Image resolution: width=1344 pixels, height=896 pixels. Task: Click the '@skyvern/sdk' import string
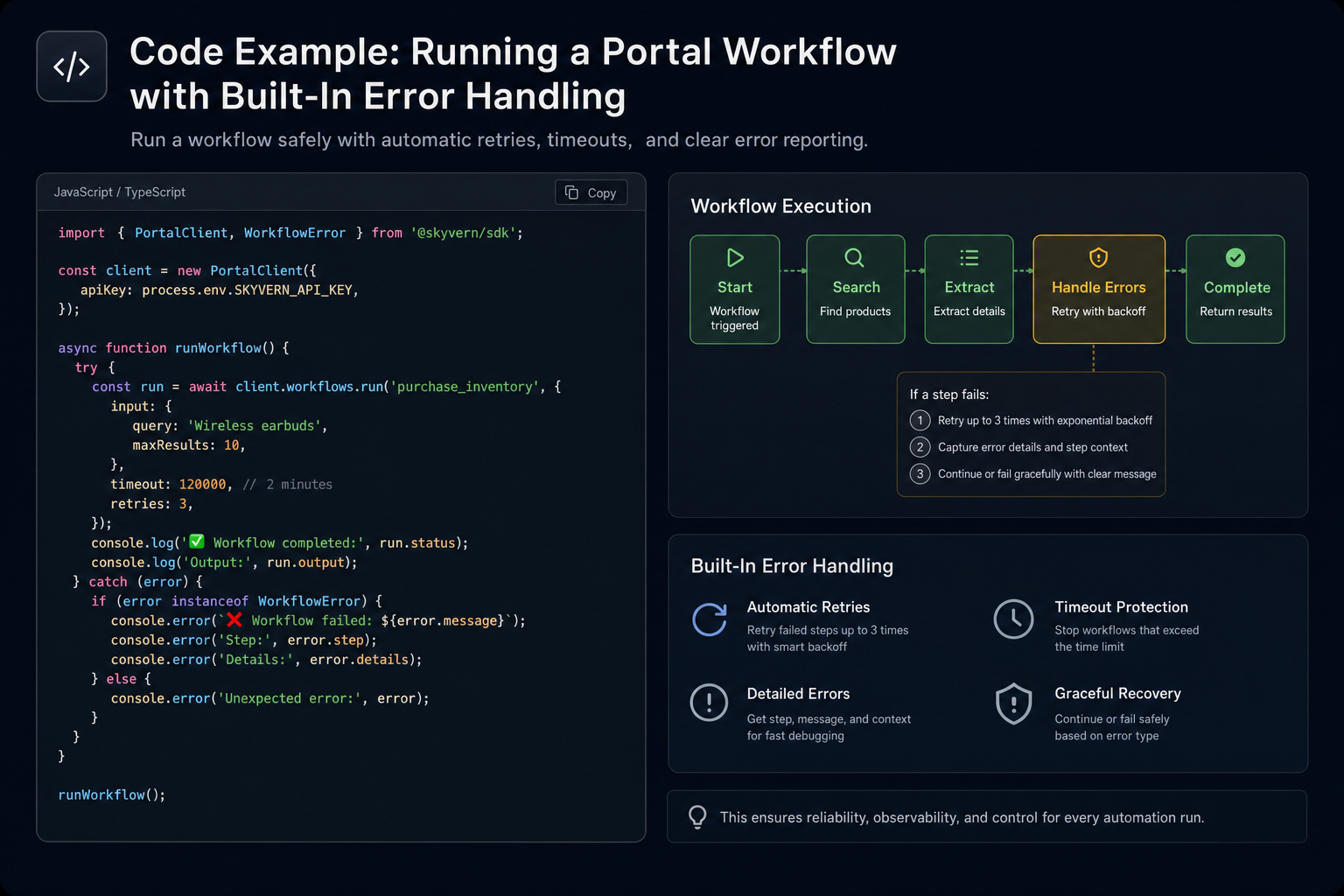463,234
